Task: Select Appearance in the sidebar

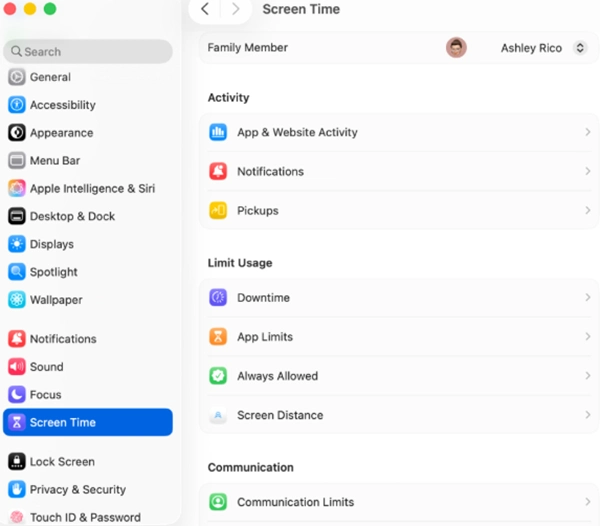Action: click(x=88, y=133)
